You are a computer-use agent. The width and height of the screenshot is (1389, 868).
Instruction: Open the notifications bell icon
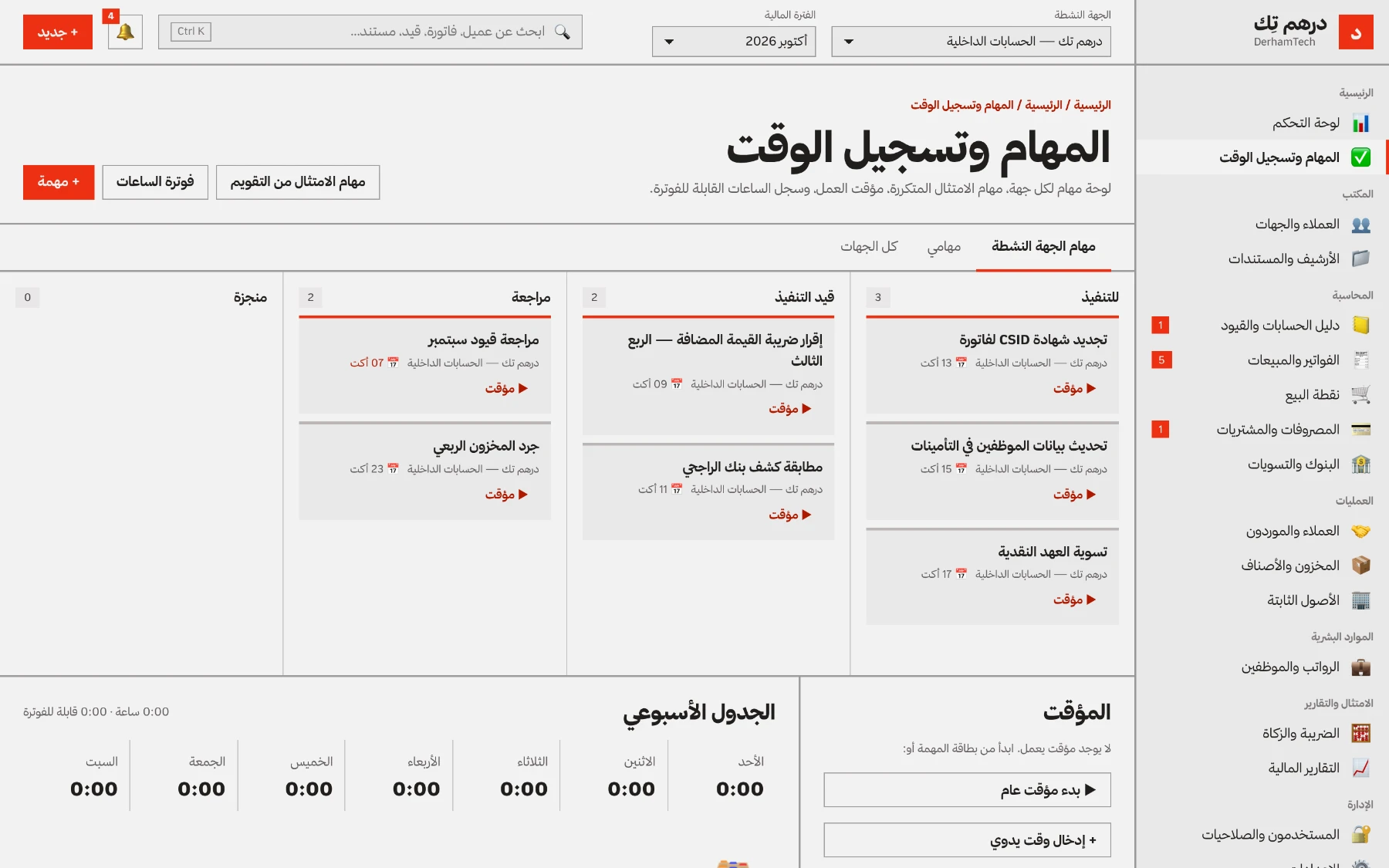click(125, 32)
